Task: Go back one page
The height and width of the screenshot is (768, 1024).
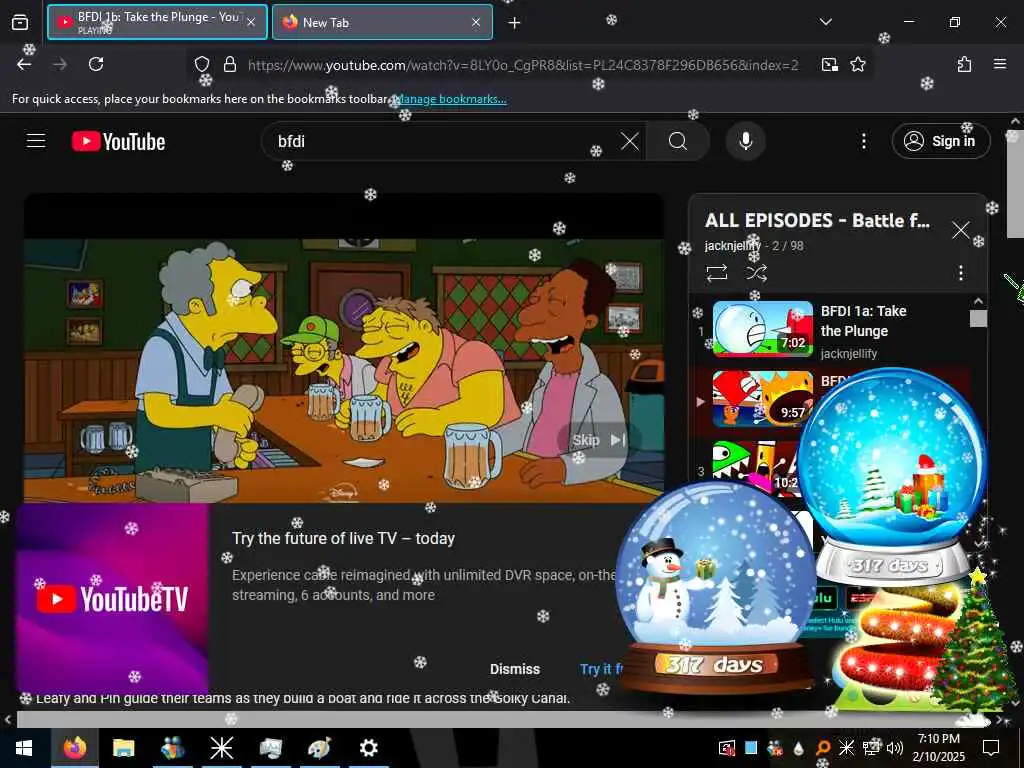Action: click(24, 64)
